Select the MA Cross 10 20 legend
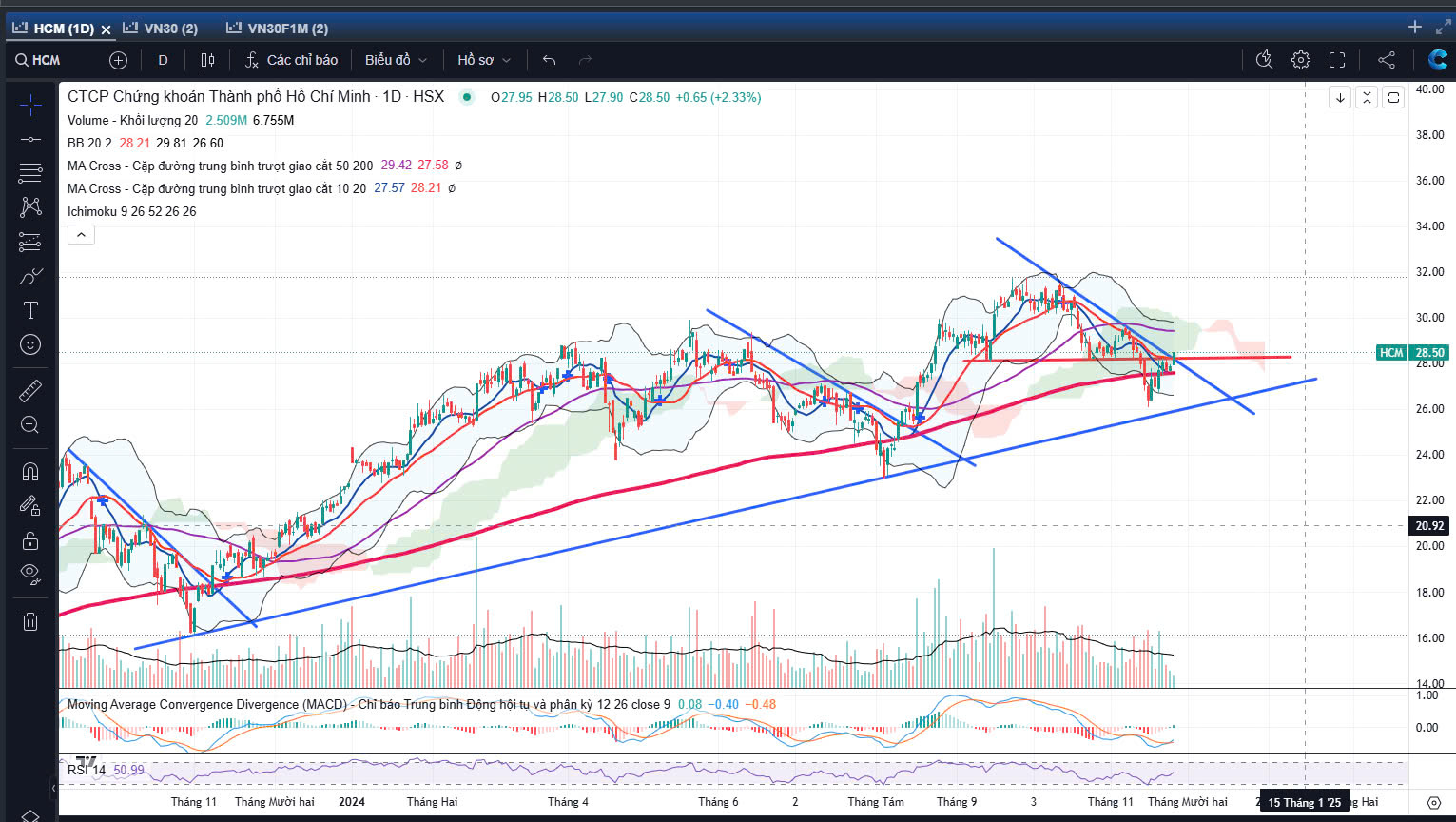 pyautogui.click(x=216, y=188)
